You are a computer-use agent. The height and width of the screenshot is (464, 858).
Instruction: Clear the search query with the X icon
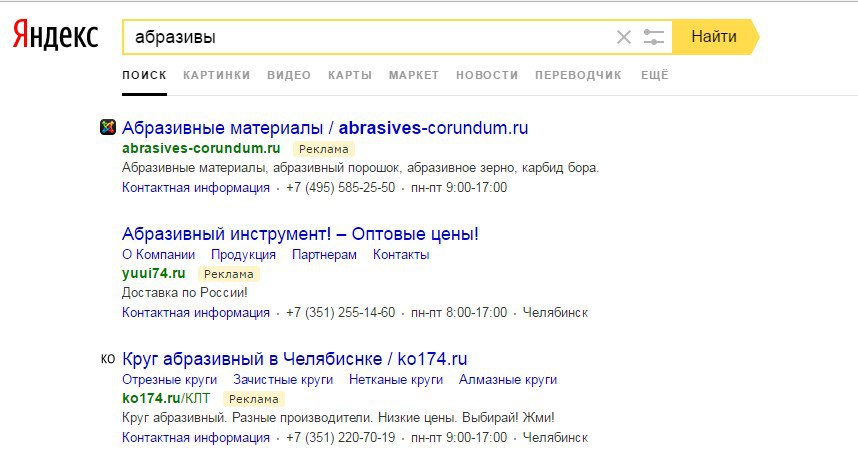click(x=624, y=37)
